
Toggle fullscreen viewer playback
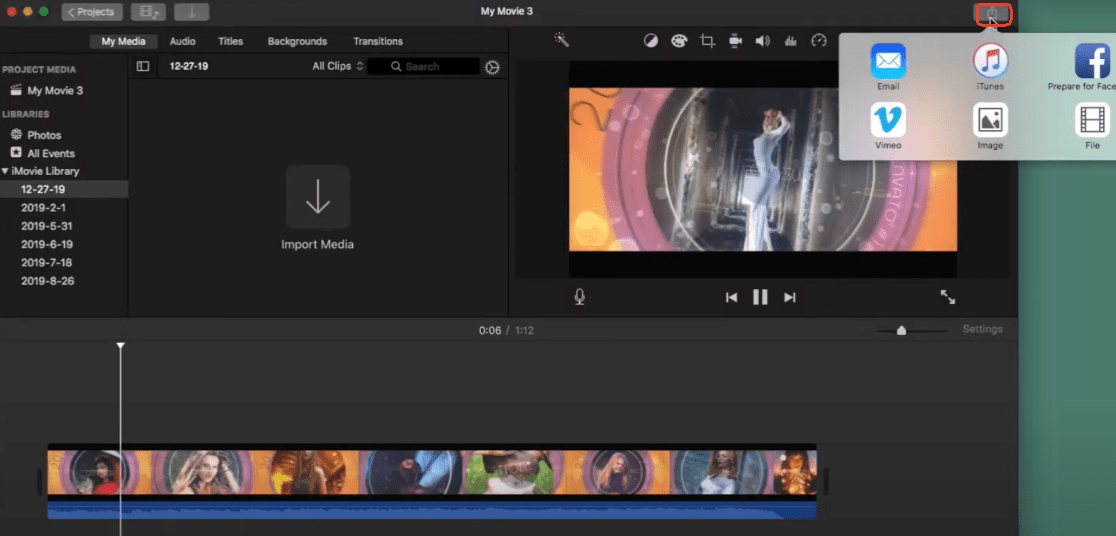948,297
